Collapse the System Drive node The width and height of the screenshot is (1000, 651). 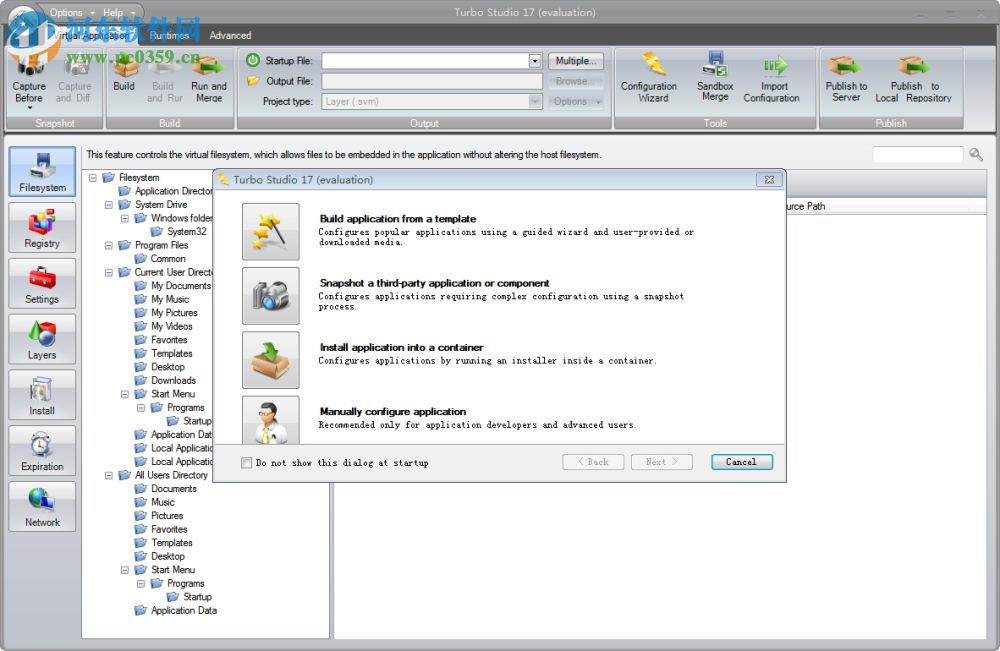click(108, 205)
